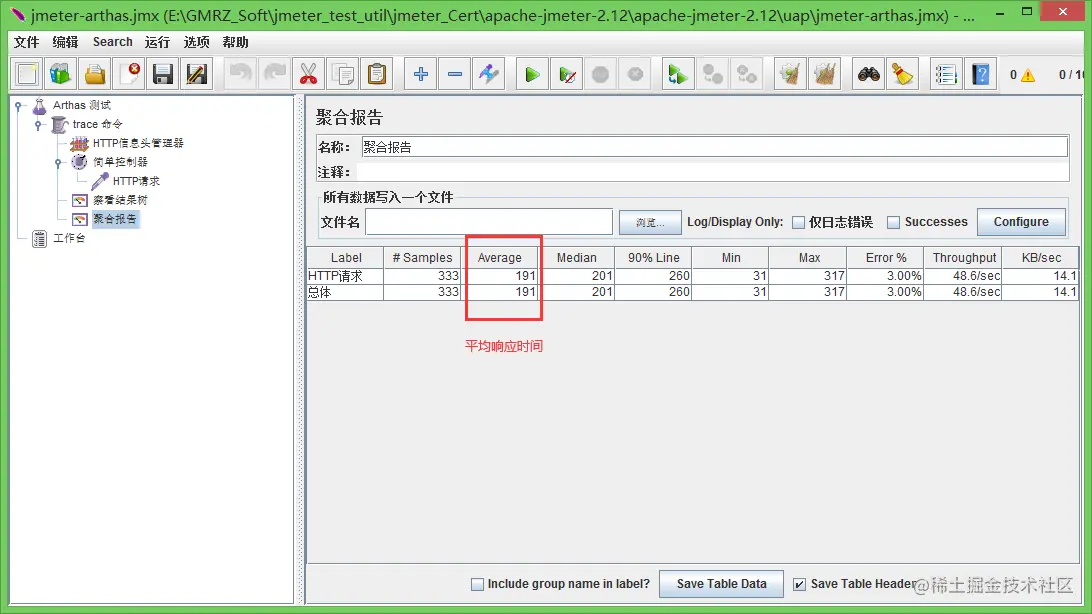The height and width of the screenshot is (614, 1092).
Task: Click the Remote start all icon
Action: [x=678, y=74]
